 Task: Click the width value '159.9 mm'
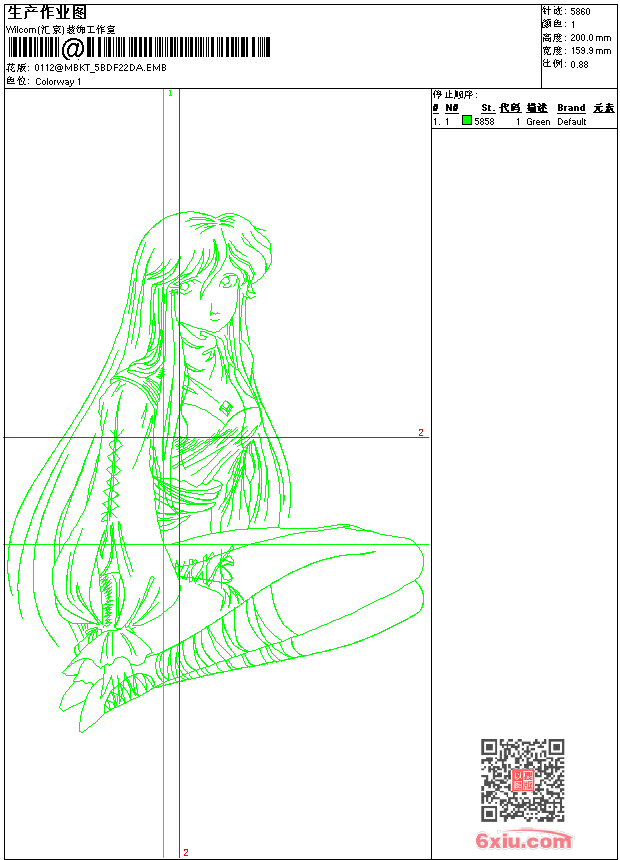point(590,50)
